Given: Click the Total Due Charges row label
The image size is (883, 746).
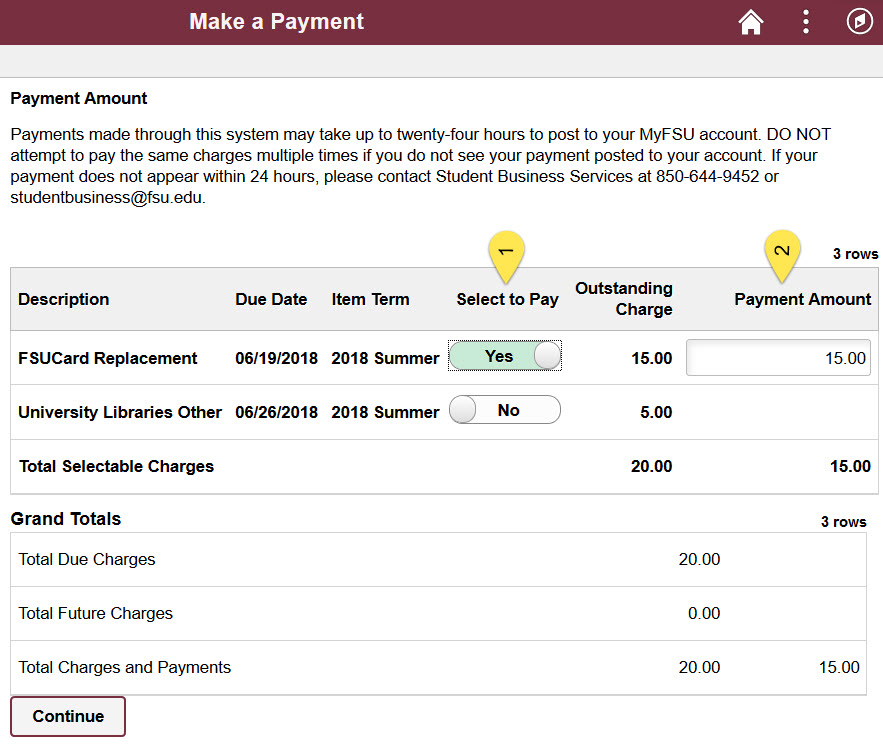Looking at the screenshot, I should click(87, 559).
